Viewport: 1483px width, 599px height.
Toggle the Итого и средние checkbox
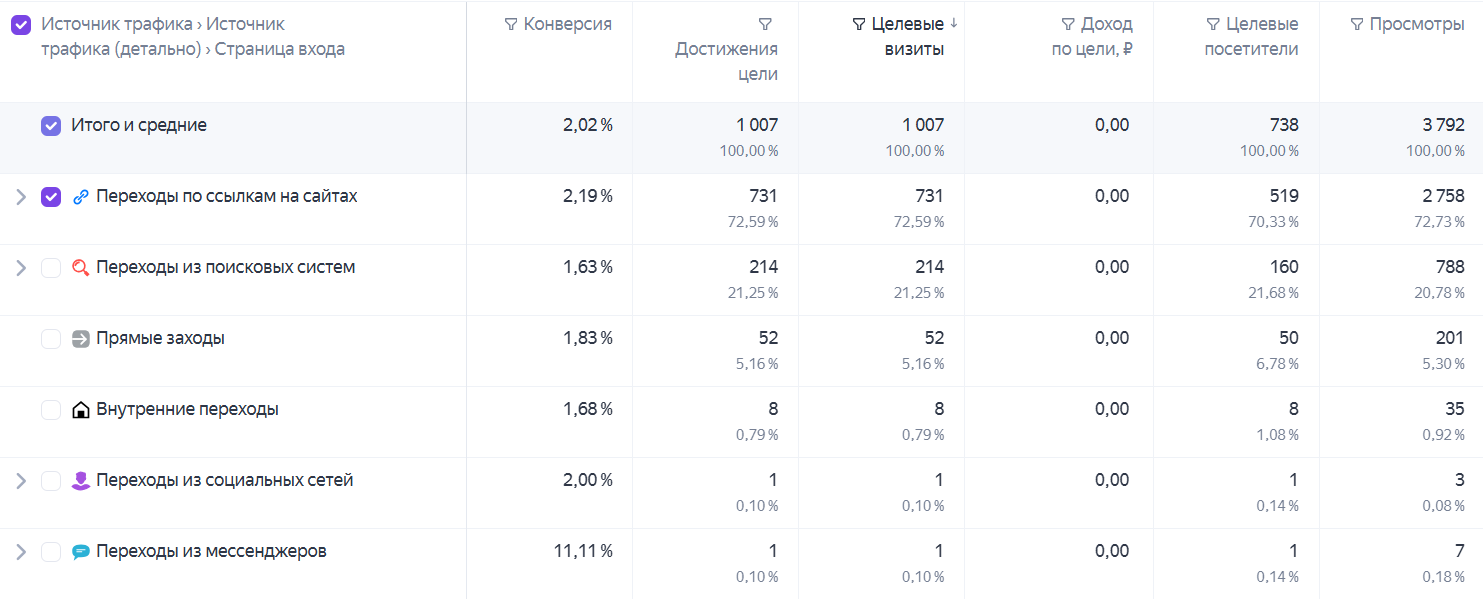coord(51,126)
